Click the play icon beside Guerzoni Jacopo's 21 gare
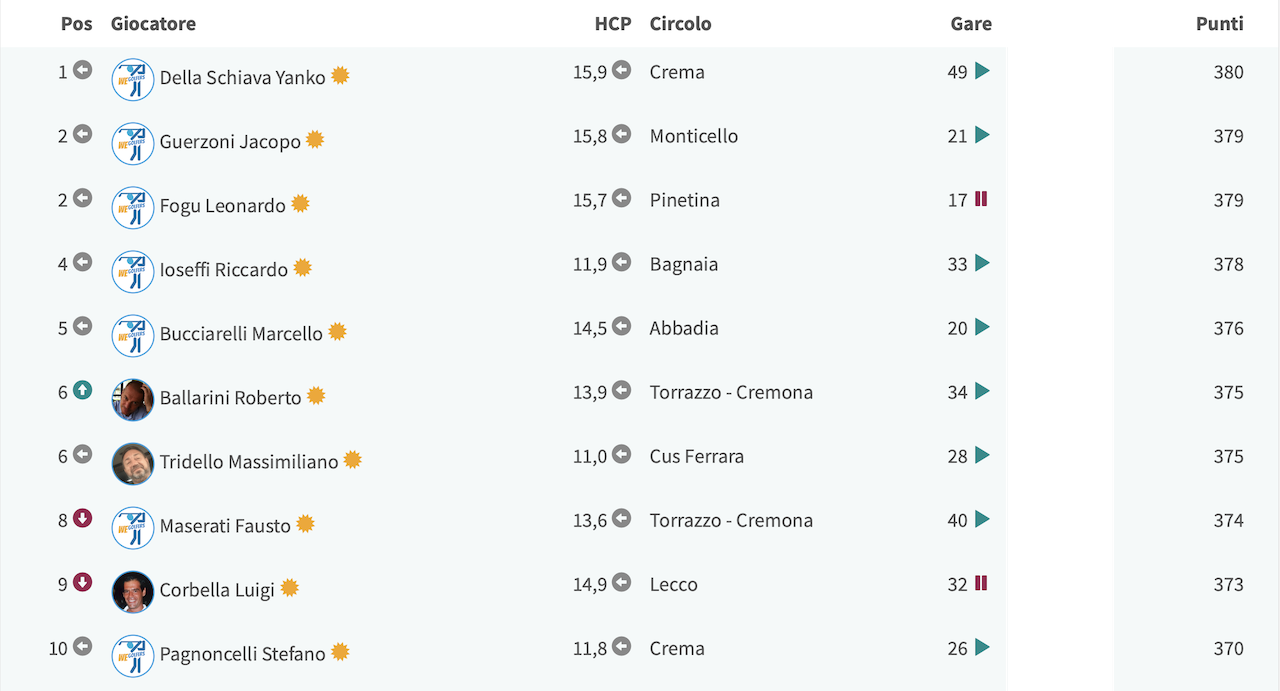Image resolution: width=1280 pixels, height=691 pixels. [x=982, y=135]
